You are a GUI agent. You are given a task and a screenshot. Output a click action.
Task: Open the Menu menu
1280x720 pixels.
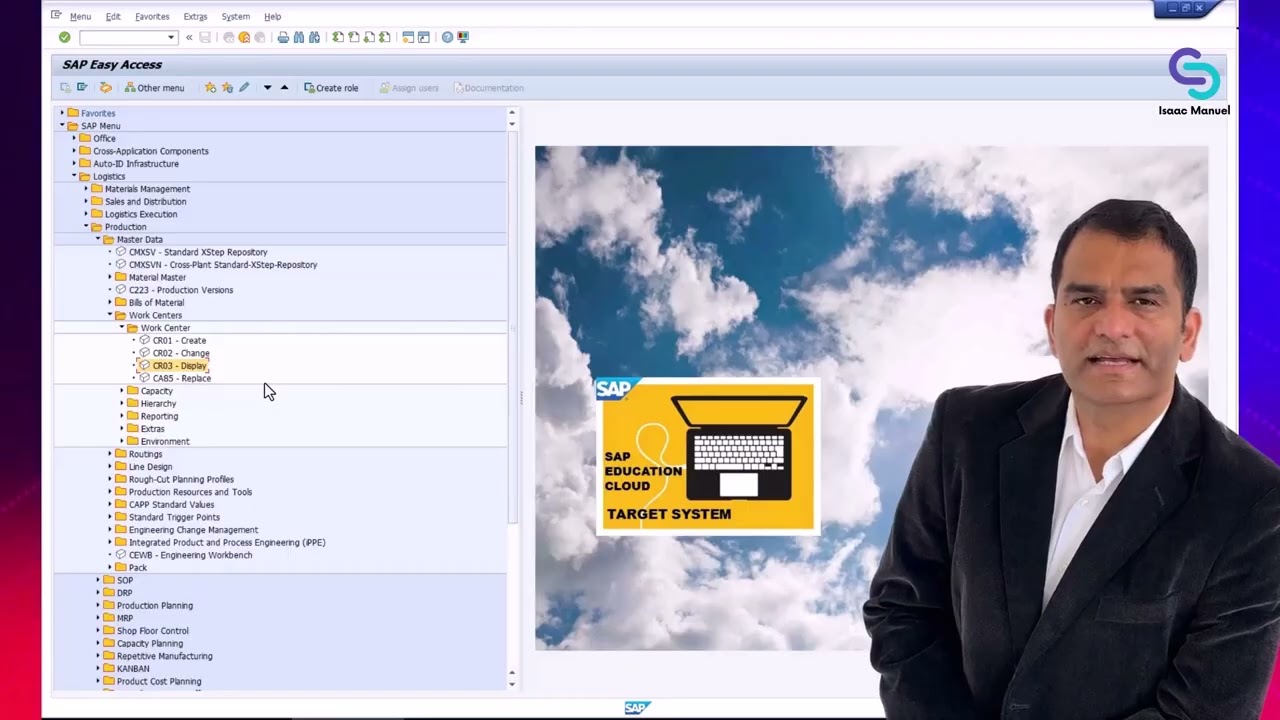(x=80, y=17)
